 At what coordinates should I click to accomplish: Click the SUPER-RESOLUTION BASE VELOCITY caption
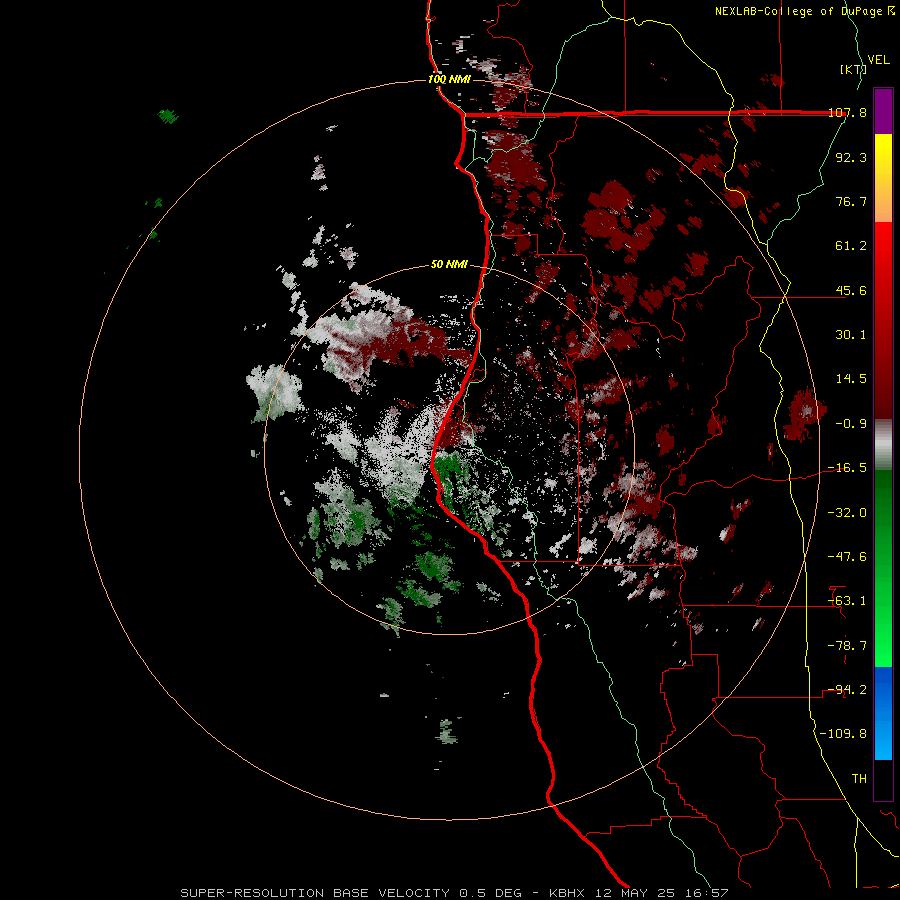click(x=454, y=893)
